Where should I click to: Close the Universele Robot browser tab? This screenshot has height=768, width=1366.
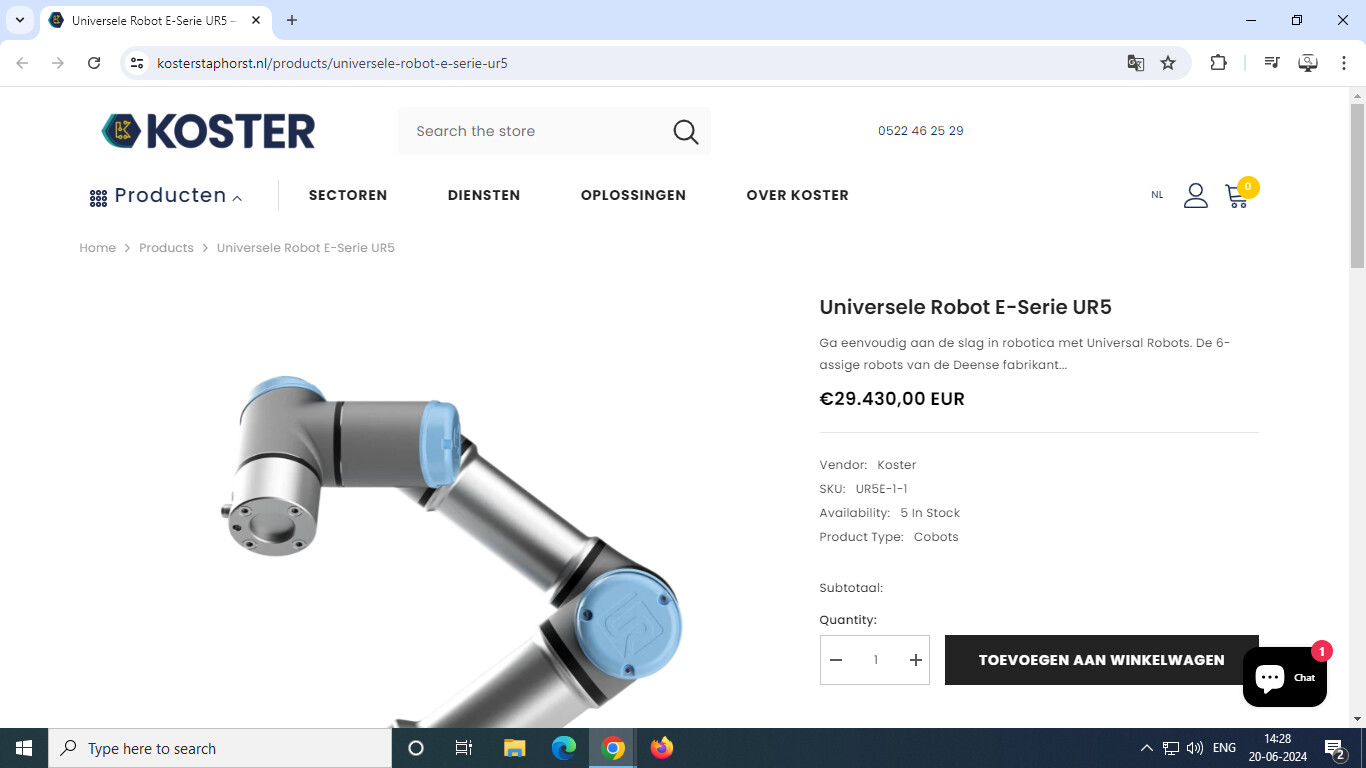tap(256, 20)
